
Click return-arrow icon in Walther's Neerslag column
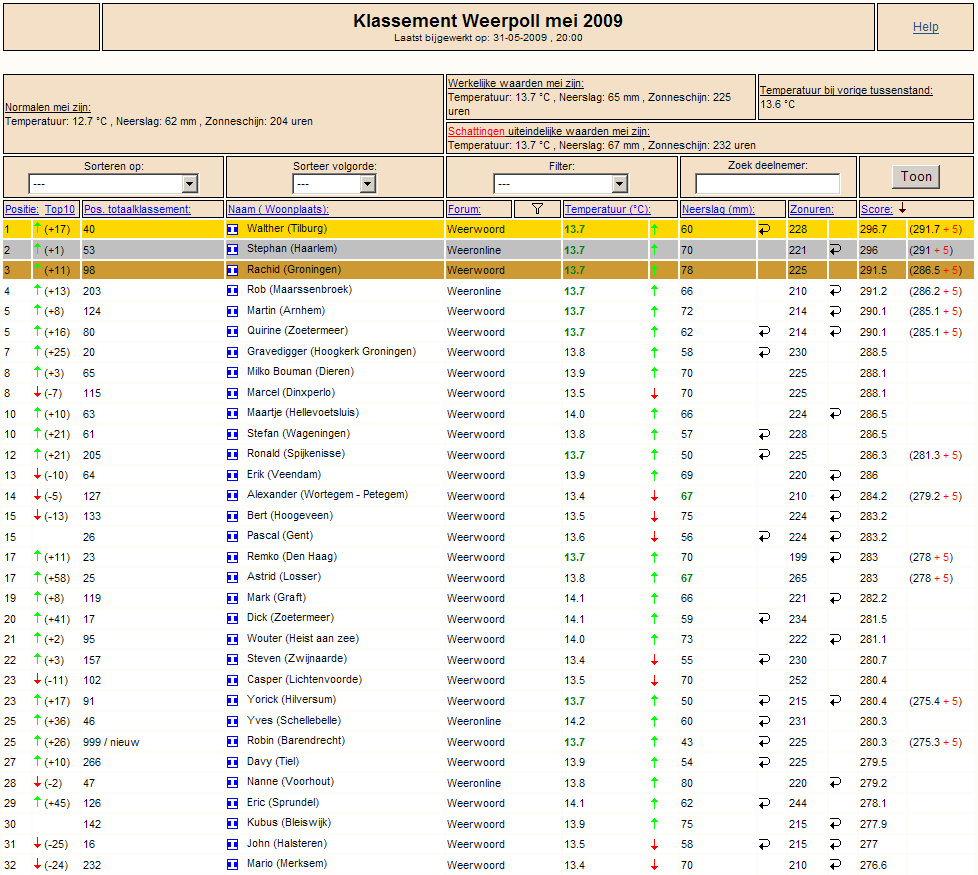point(764,230)
